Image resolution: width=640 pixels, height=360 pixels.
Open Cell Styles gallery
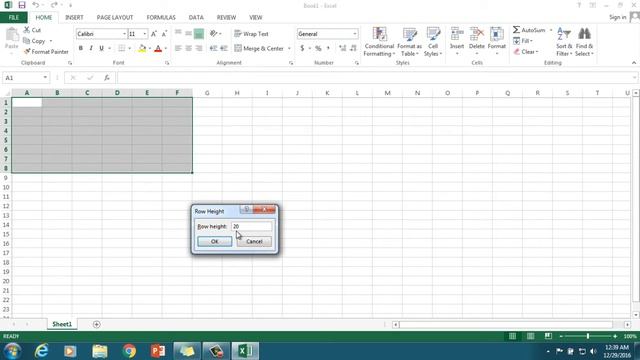[x=433, y=42]
